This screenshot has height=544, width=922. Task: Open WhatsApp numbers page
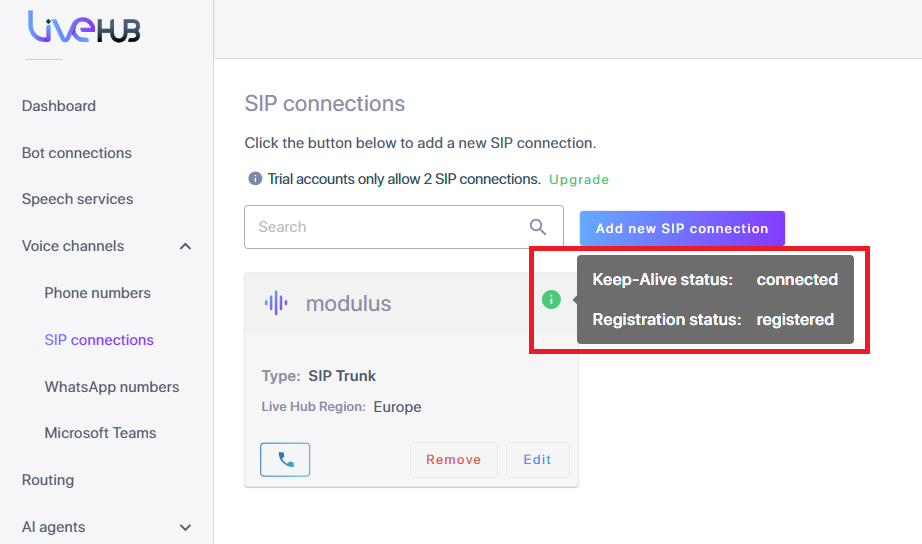[x=112, y=387]
